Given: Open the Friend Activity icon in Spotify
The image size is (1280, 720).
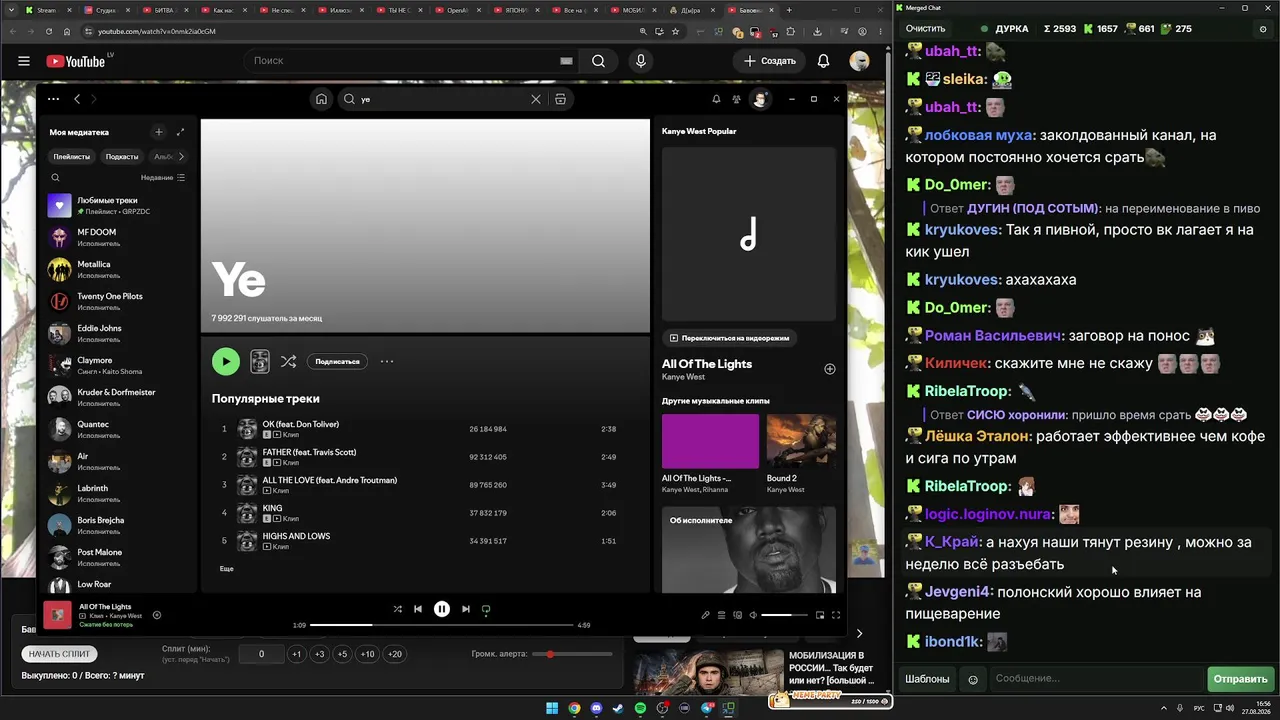Looking at the screenshot, I should click(737, 99).
